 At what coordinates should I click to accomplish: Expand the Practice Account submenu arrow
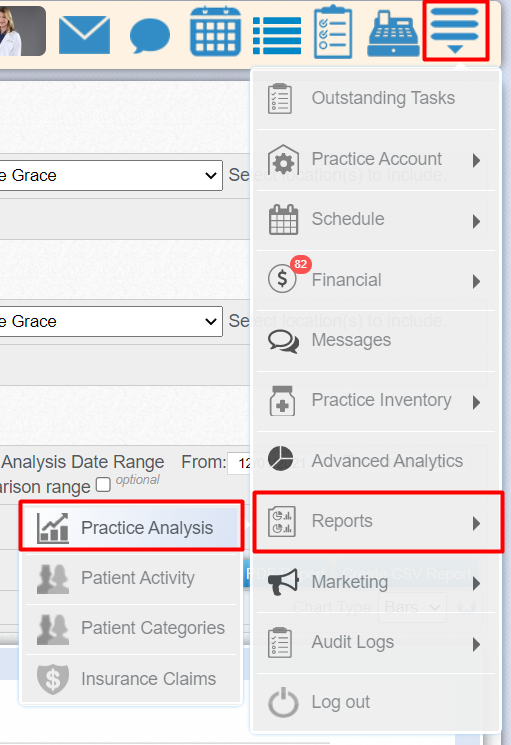476,161
